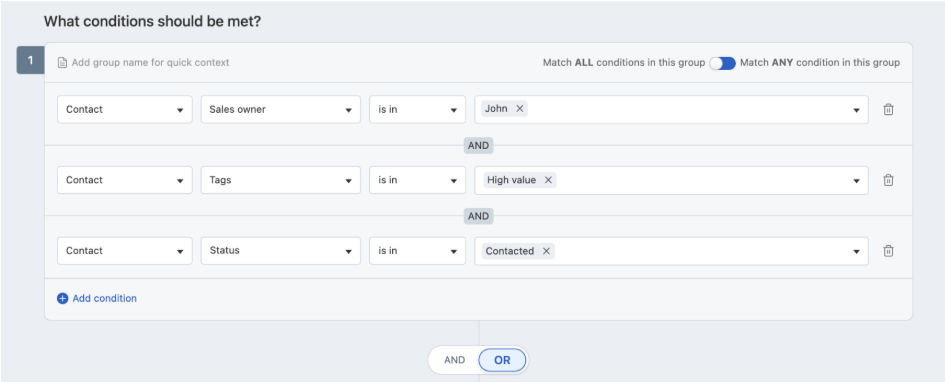
Task: Toggle Match ALL / Match ANY switch
Action: (x=723, y=63)
